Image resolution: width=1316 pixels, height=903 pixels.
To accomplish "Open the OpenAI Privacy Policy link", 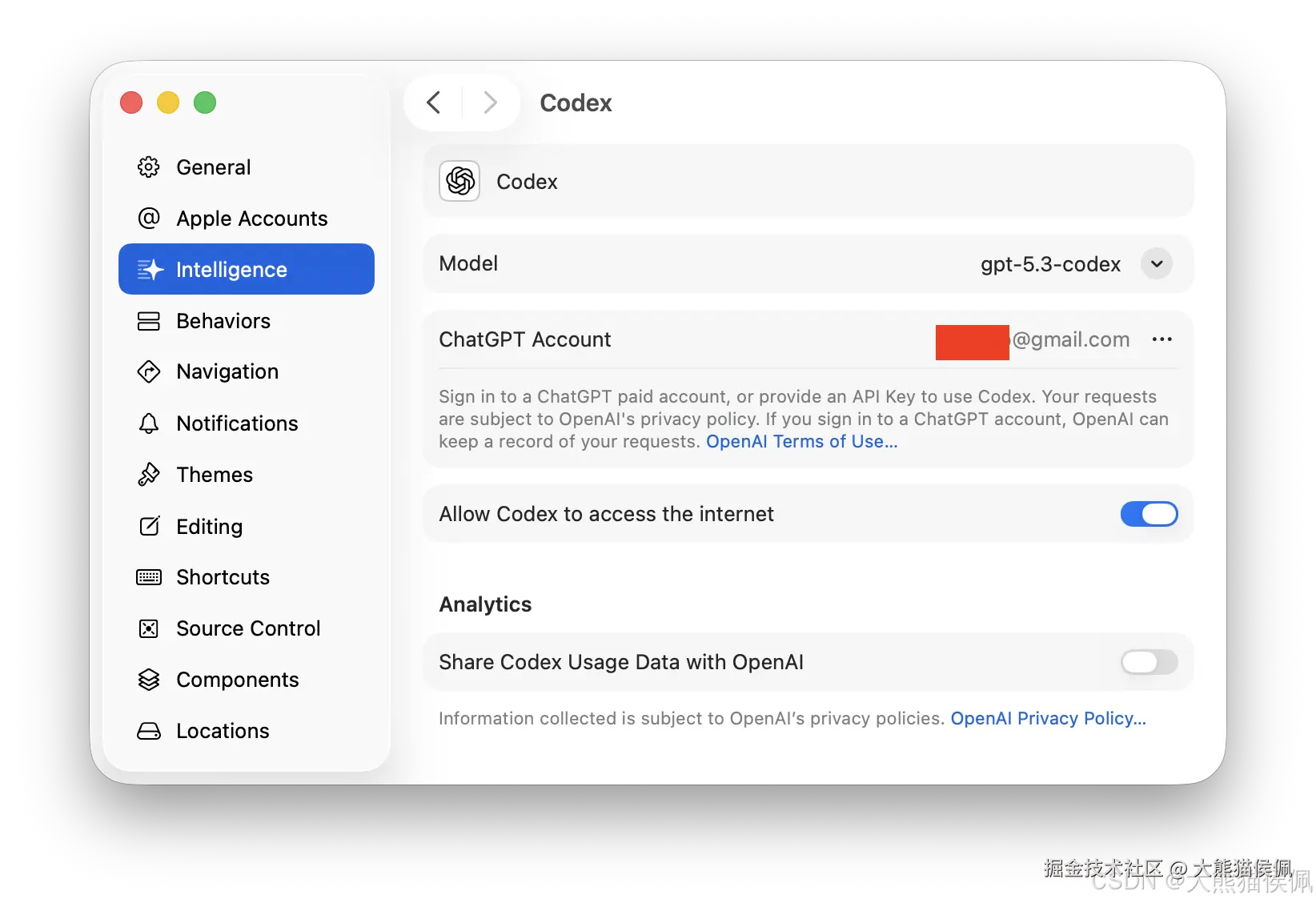I will click(x=1048, y=719).
